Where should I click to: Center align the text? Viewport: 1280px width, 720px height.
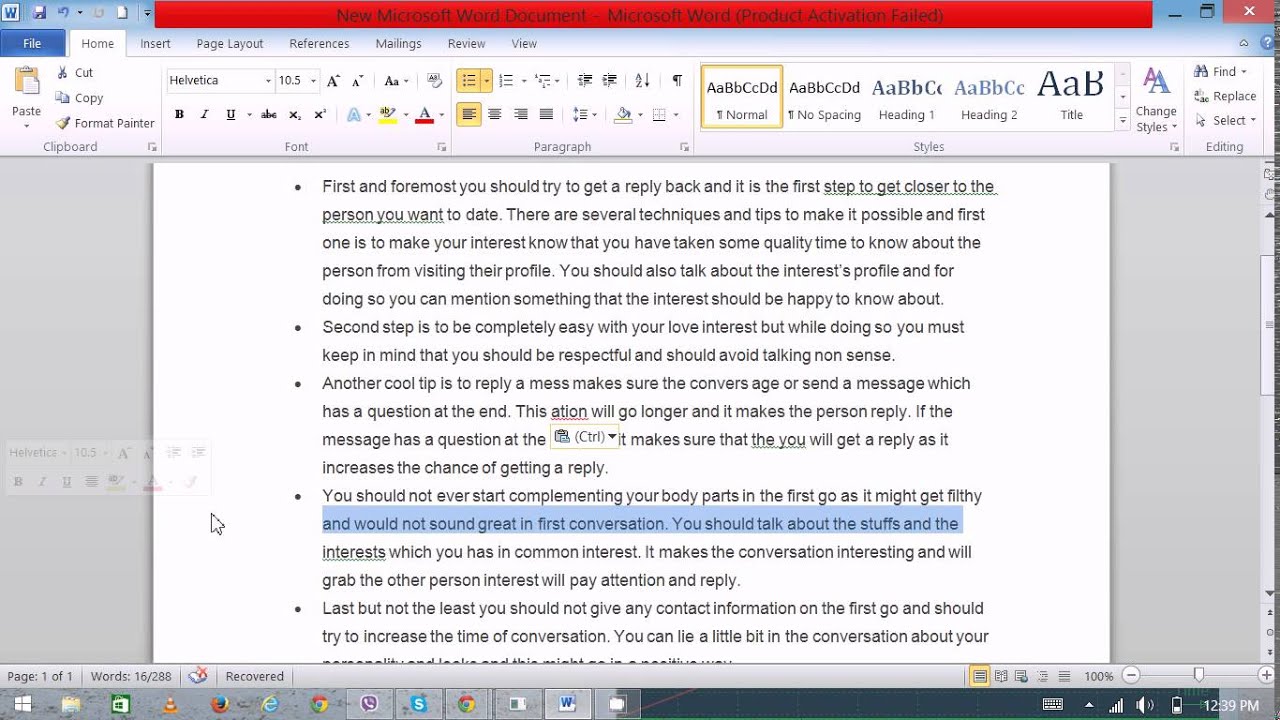[x=495, y=115]
